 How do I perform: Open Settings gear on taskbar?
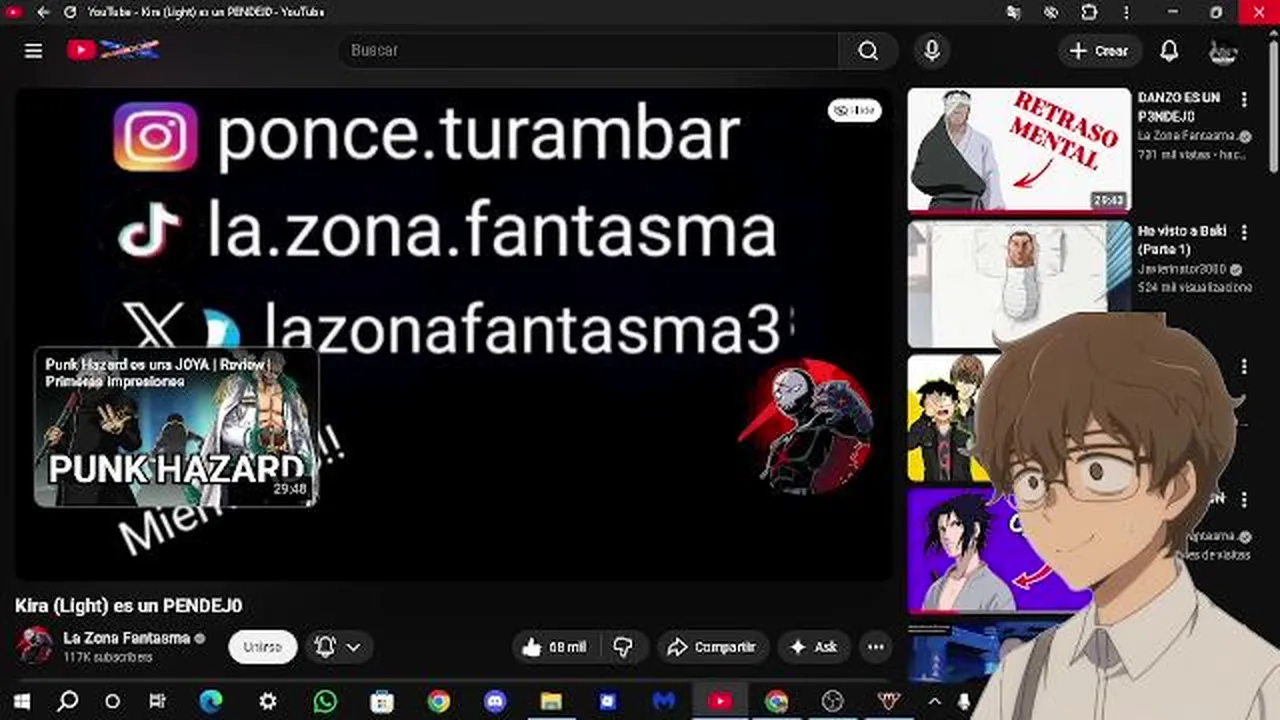268,701
